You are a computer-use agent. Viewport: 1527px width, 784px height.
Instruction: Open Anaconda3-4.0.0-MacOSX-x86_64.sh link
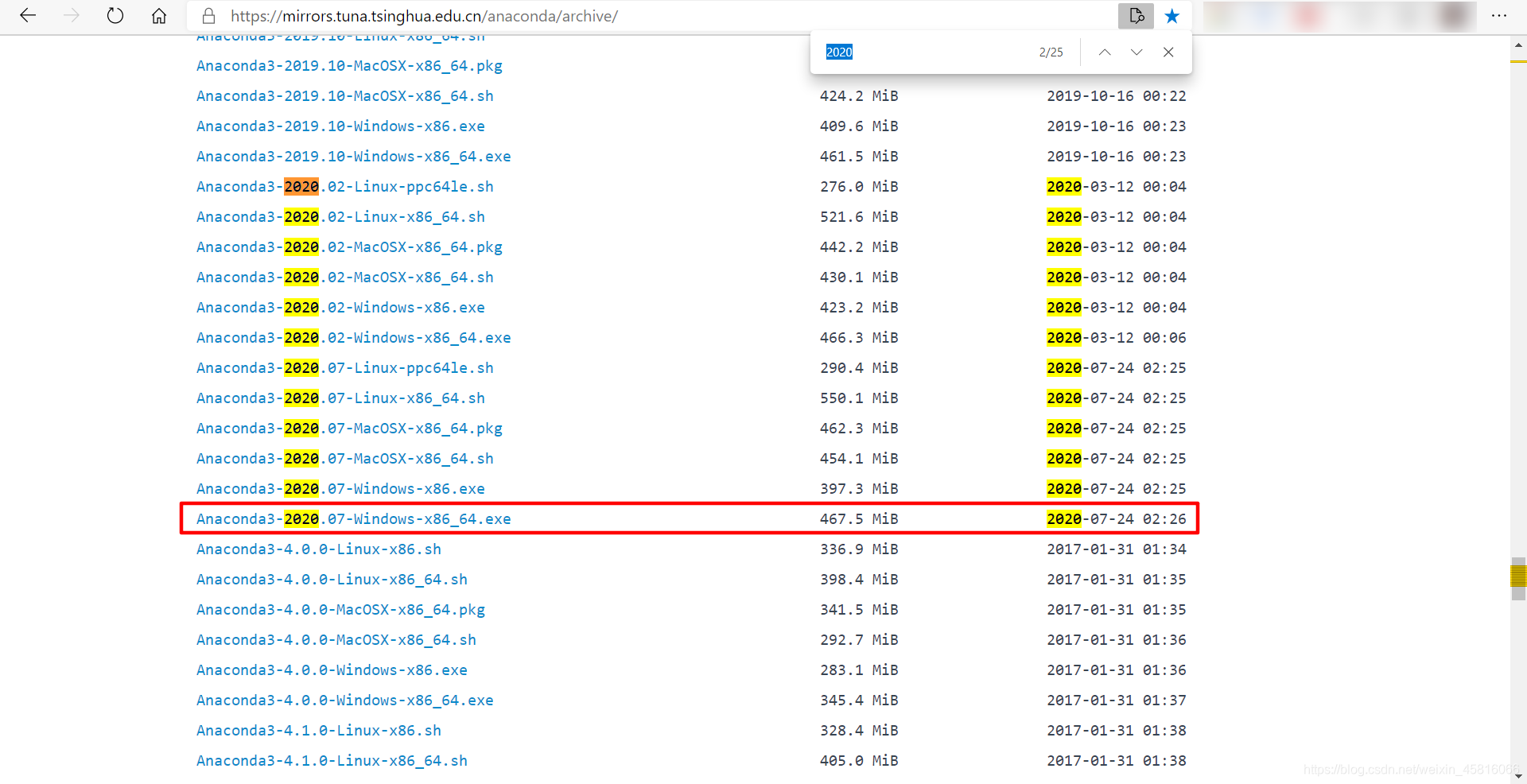(x=336, y=640)
